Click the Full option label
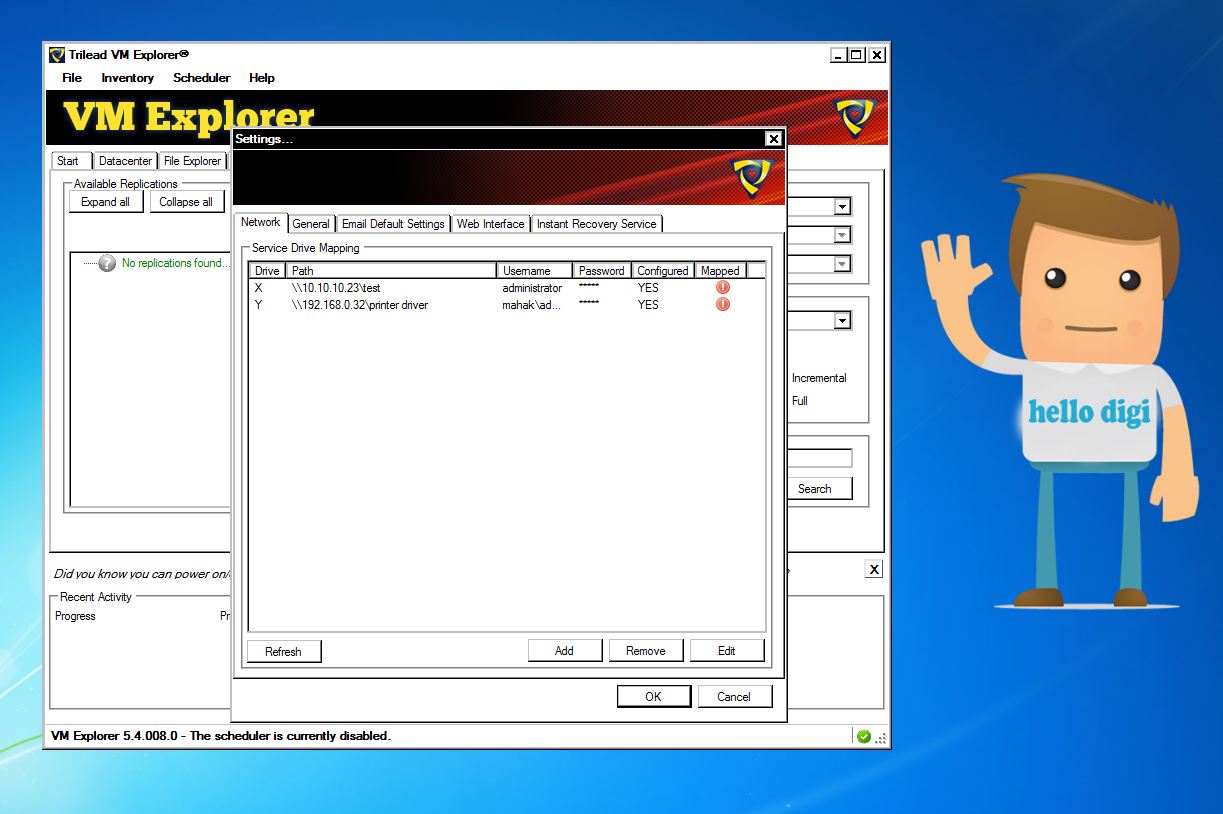Image resolution: width=1223 pixels, height=814 pixels. point(800,401)
